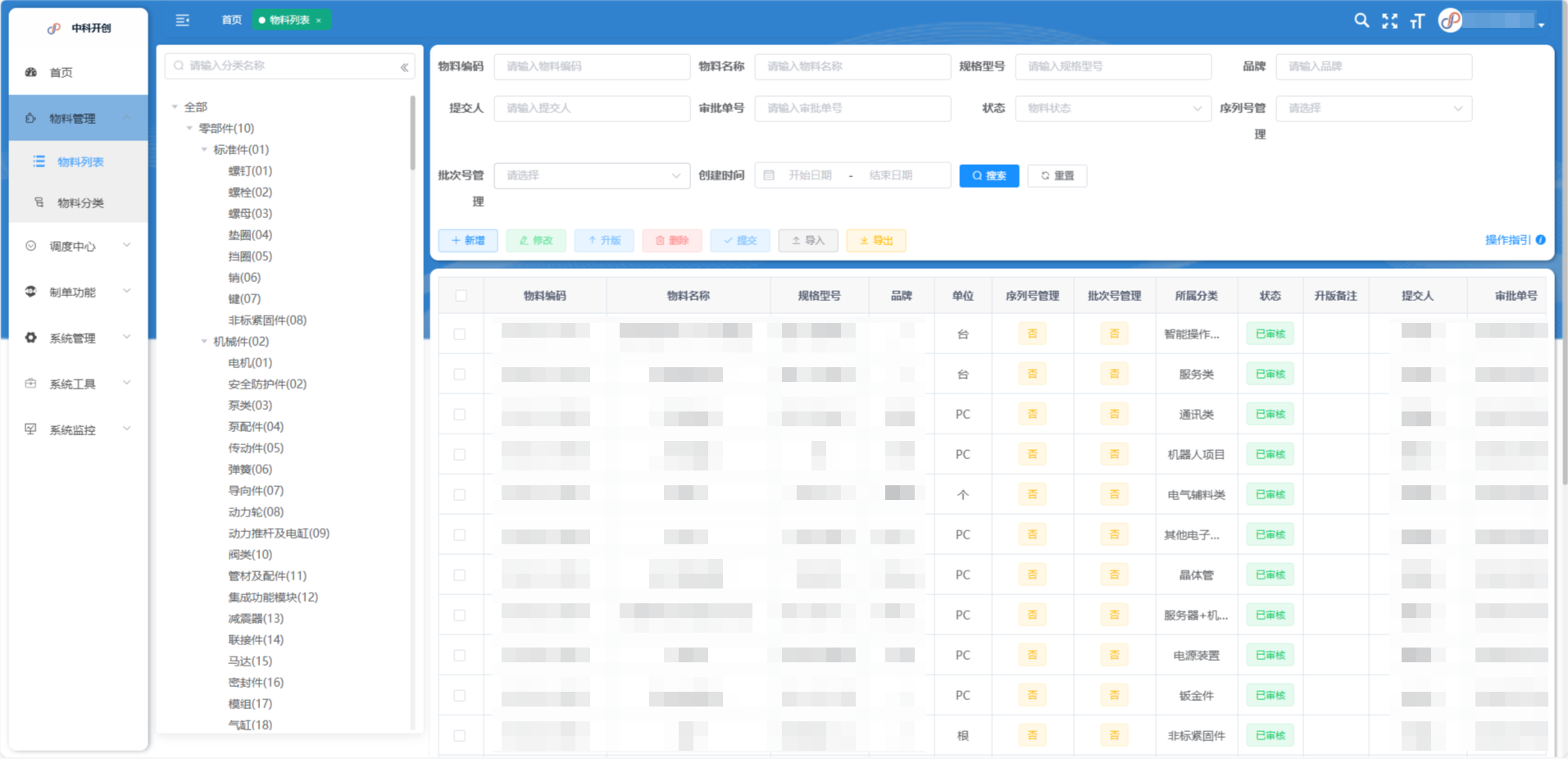Collapse the 零部件(10) tree node

point(189,129)
